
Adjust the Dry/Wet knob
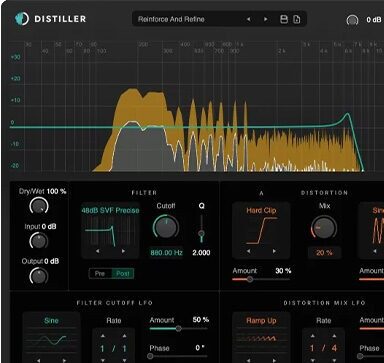39,206
